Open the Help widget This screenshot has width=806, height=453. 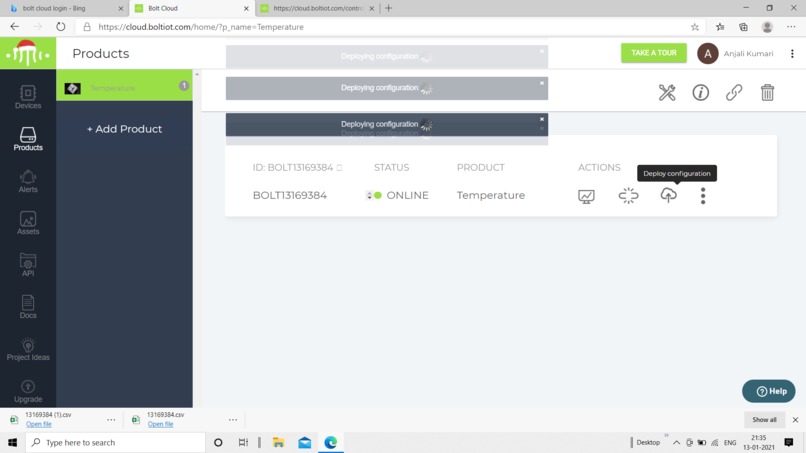(768, 391)
